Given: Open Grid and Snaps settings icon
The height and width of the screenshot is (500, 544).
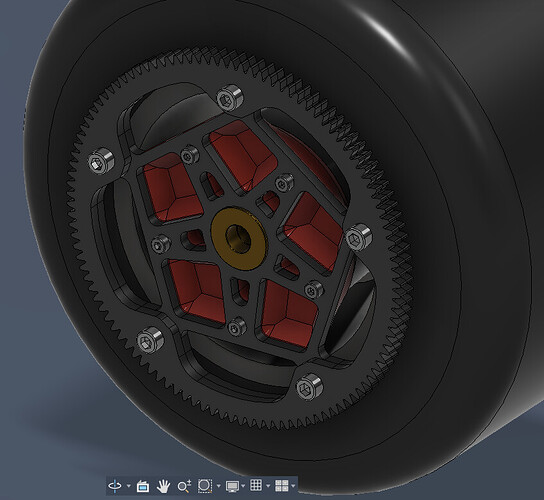Looking at the screenshot, I should pos(256,485).
